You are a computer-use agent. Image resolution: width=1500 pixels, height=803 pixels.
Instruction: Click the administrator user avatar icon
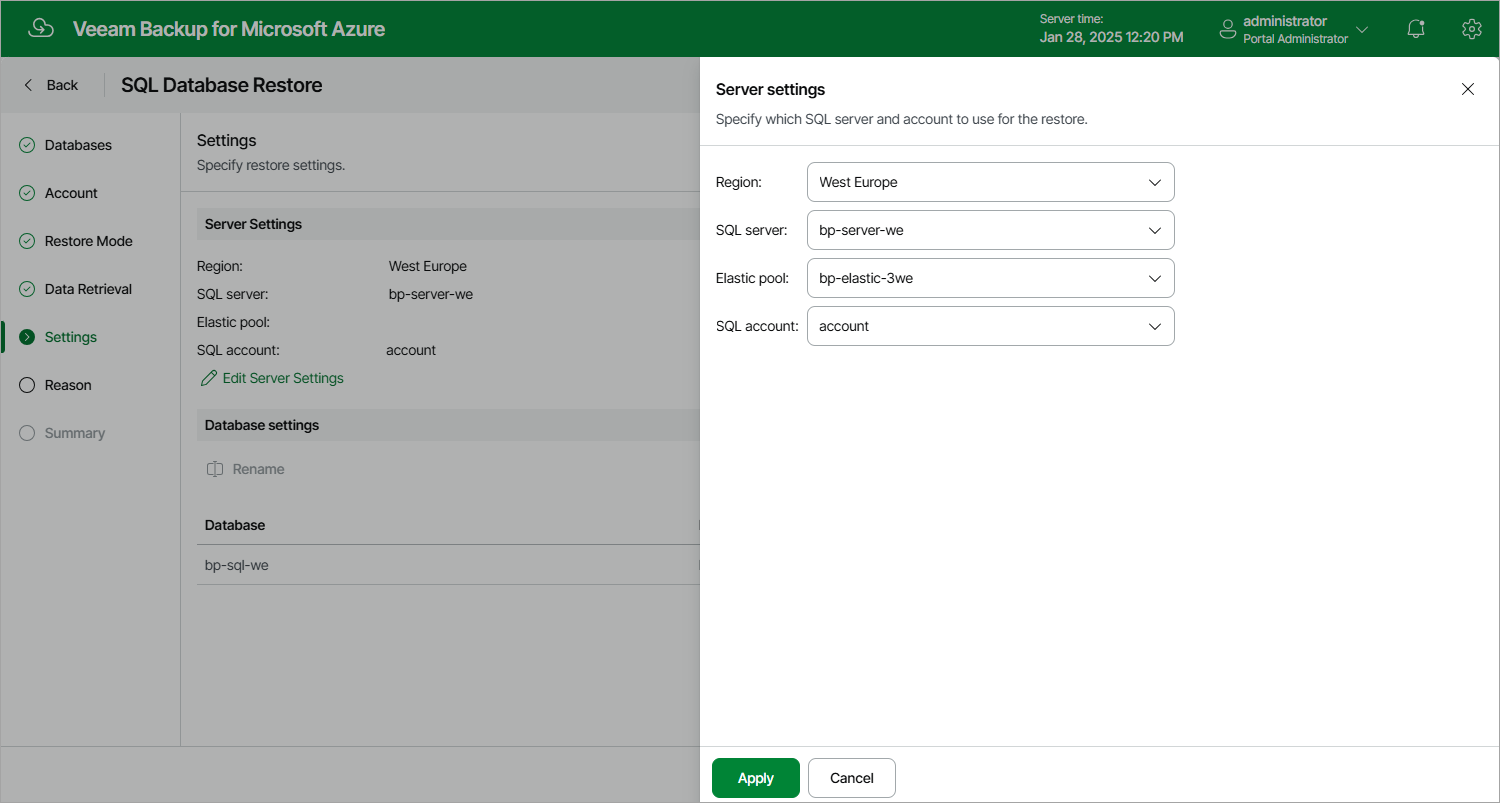coord(1228,29)
